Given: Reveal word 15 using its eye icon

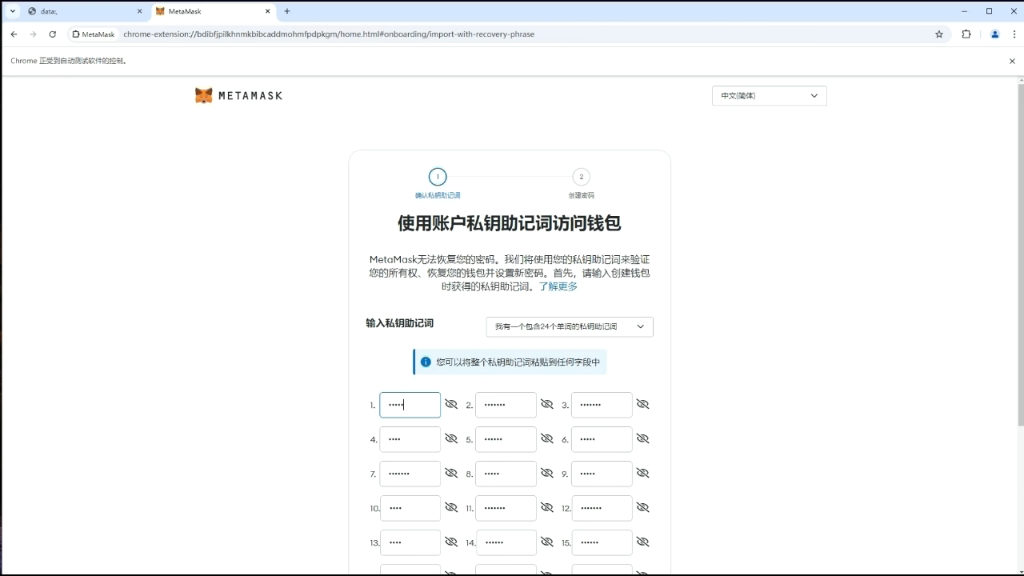Looking at the screenshot, I should point(643,542).
